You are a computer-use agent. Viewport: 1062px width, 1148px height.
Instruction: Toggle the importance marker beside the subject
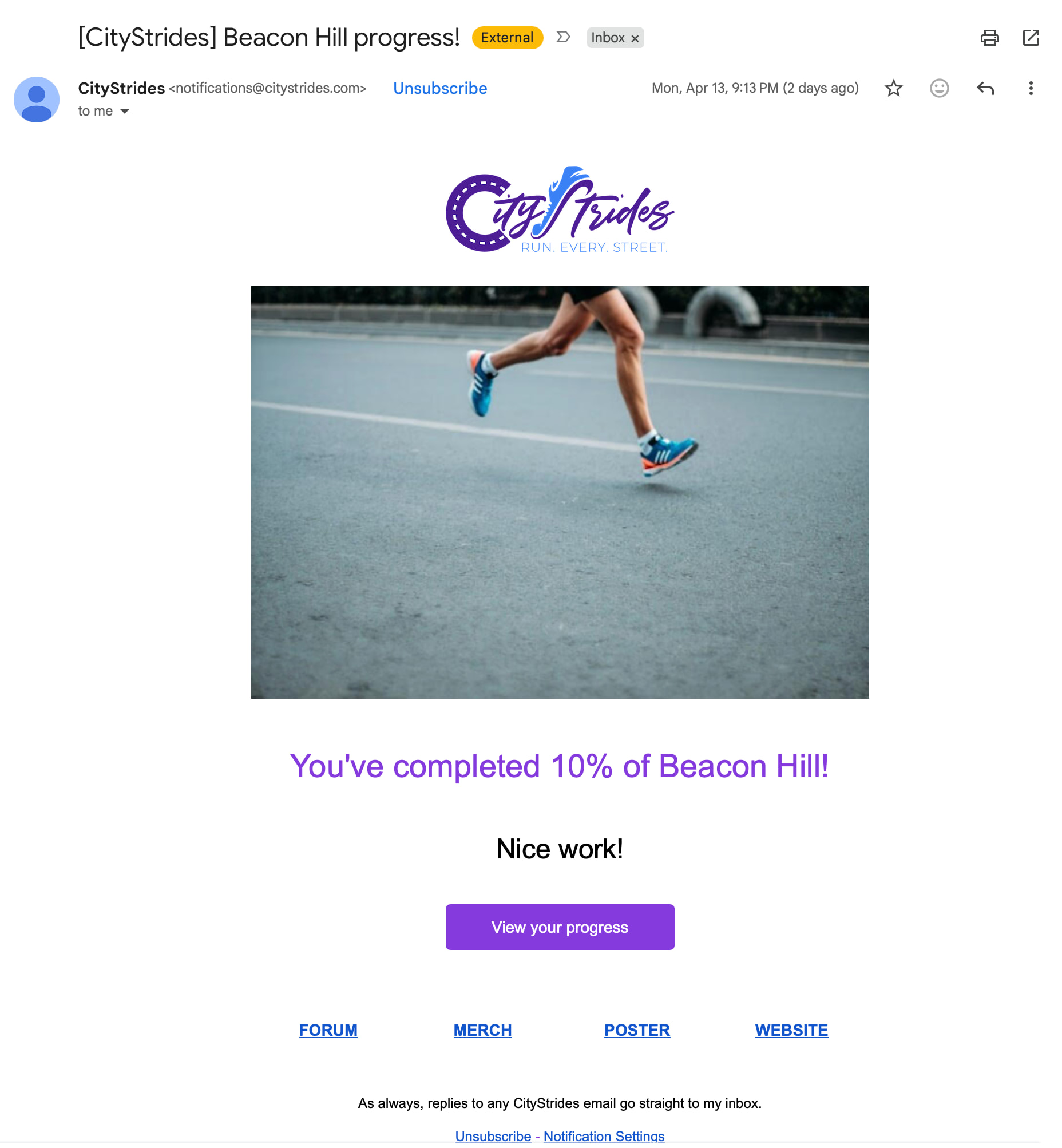coord(563,37)
